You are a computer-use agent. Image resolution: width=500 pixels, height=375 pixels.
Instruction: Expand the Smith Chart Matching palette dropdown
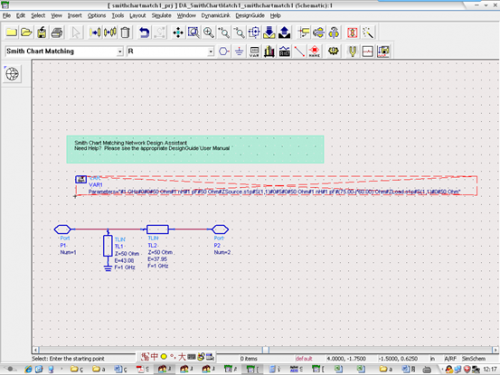coord(120,51)
